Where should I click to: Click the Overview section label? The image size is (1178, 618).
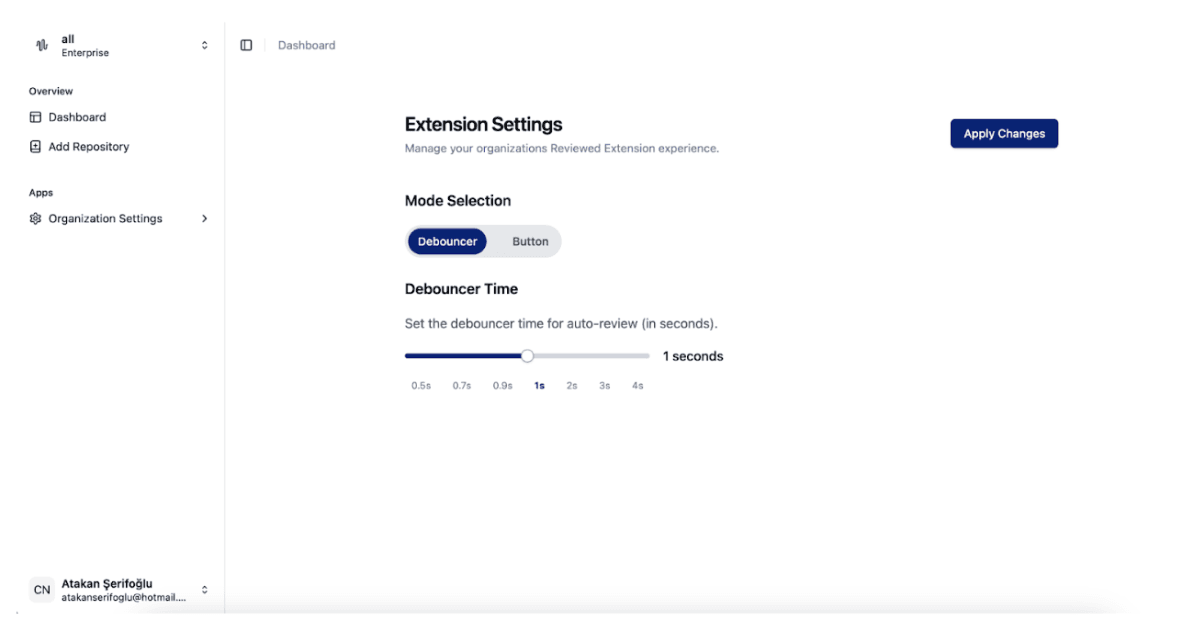click(x=51, y=91)
